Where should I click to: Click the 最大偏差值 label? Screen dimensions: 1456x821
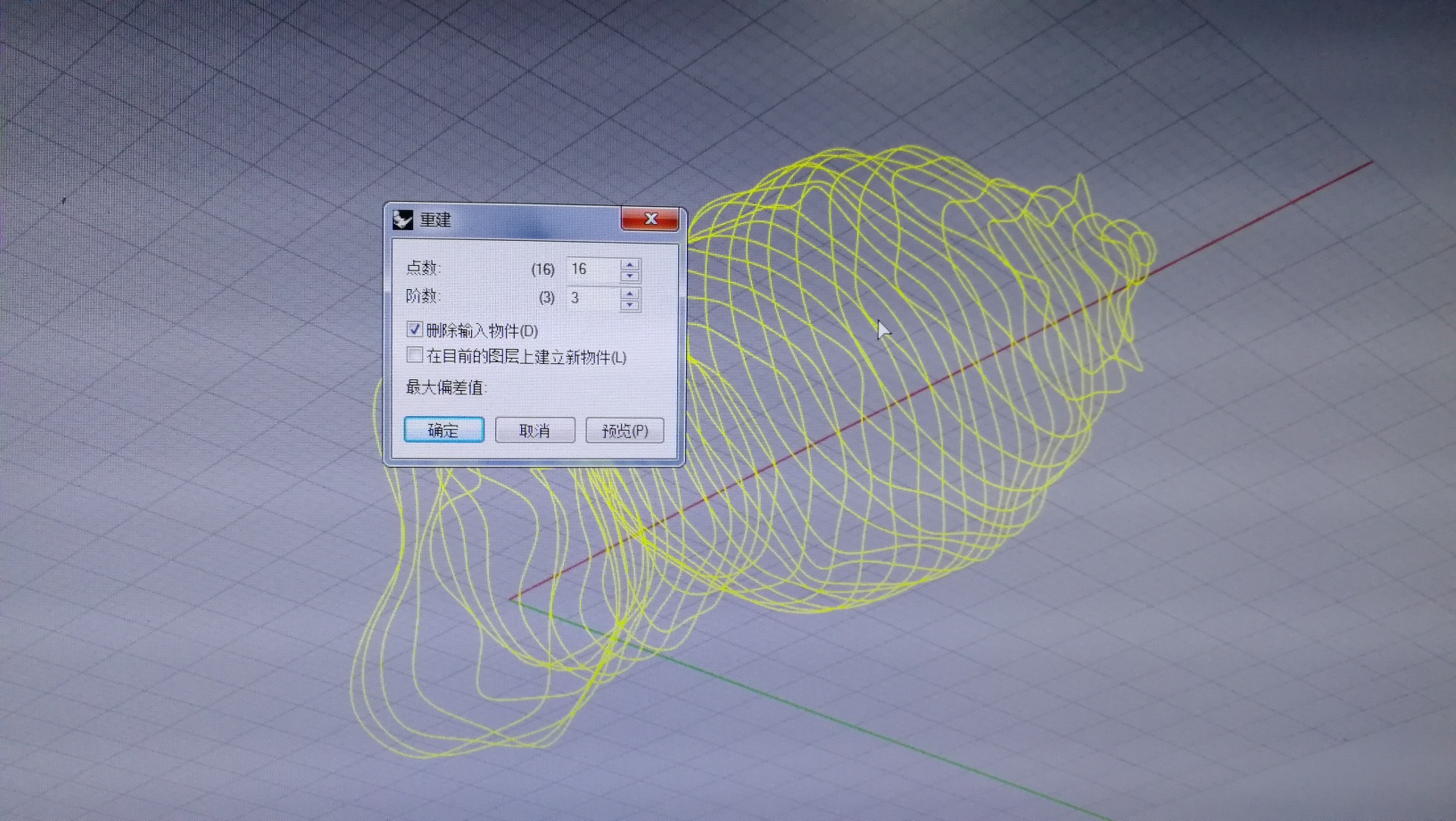click(446, 387)
